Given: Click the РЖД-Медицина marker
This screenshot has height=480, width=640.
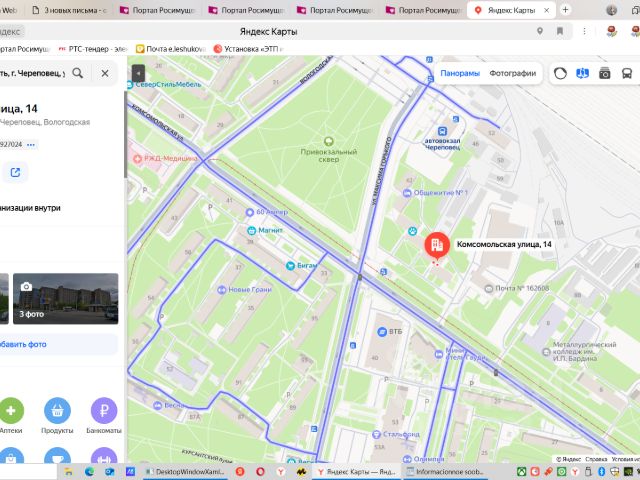Looking at the screenshot, I should (138, 158).
